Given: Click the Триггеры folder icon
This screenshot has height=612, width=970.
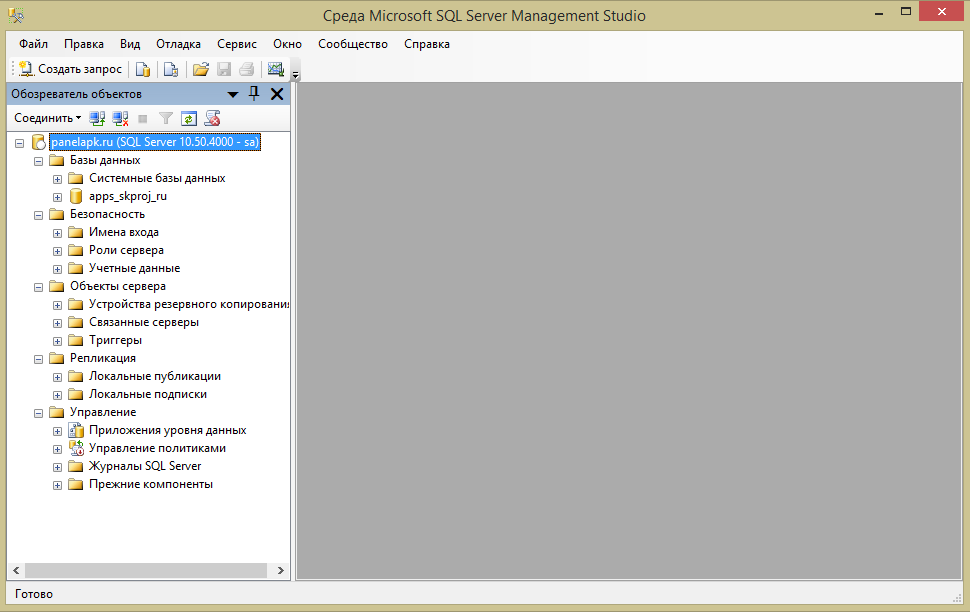Looking at the screenshot, I should [x=76, y=340].
